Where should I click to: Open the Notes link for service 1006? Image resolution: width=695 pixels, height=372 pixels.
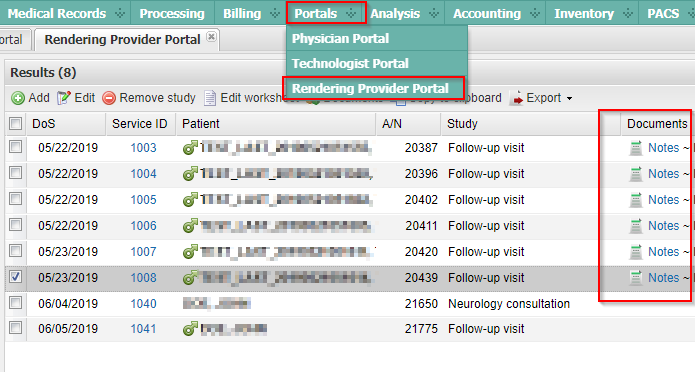point(664,226)
